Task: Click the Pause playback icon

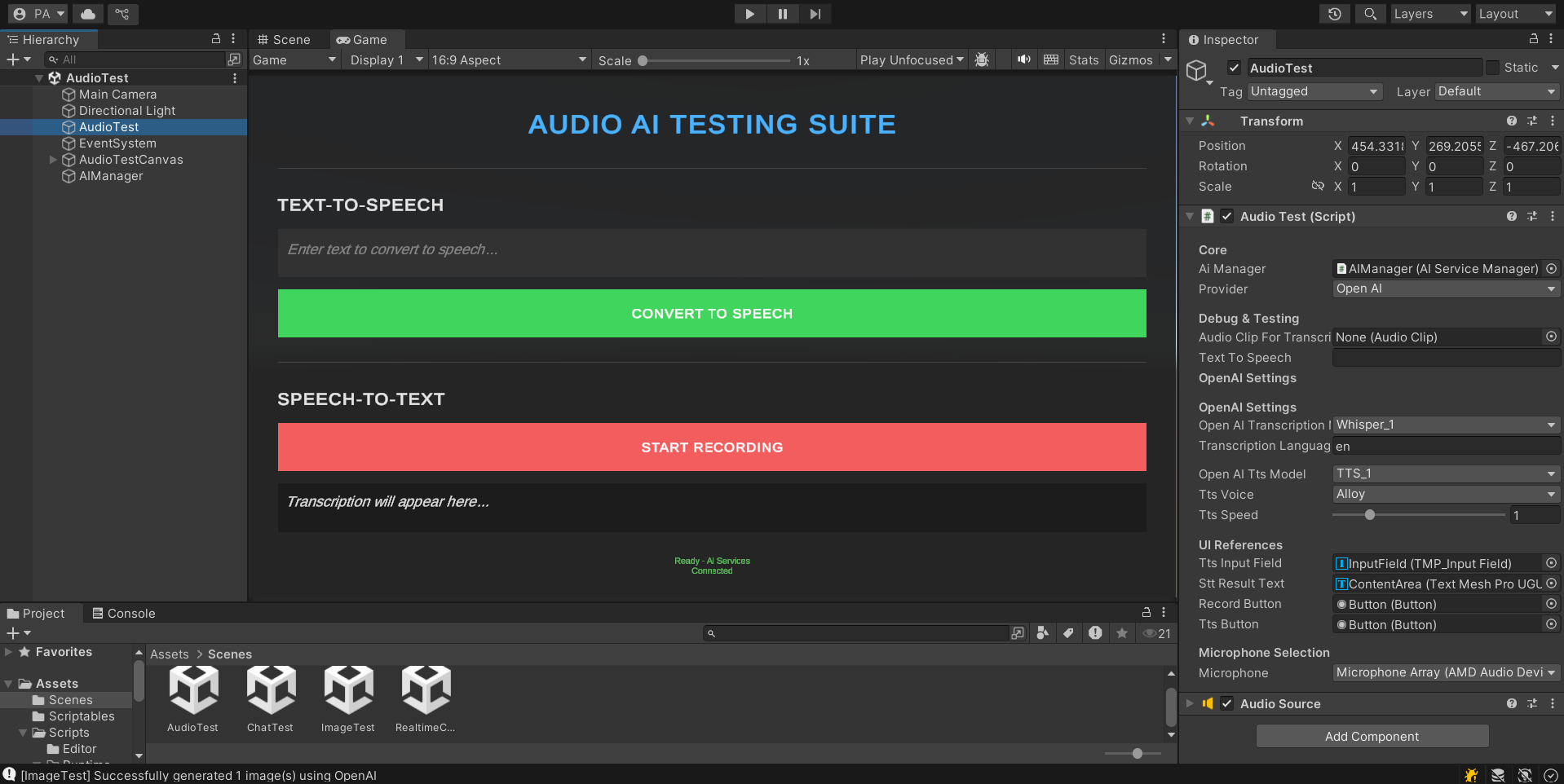Action: click(x=782, y=14)
